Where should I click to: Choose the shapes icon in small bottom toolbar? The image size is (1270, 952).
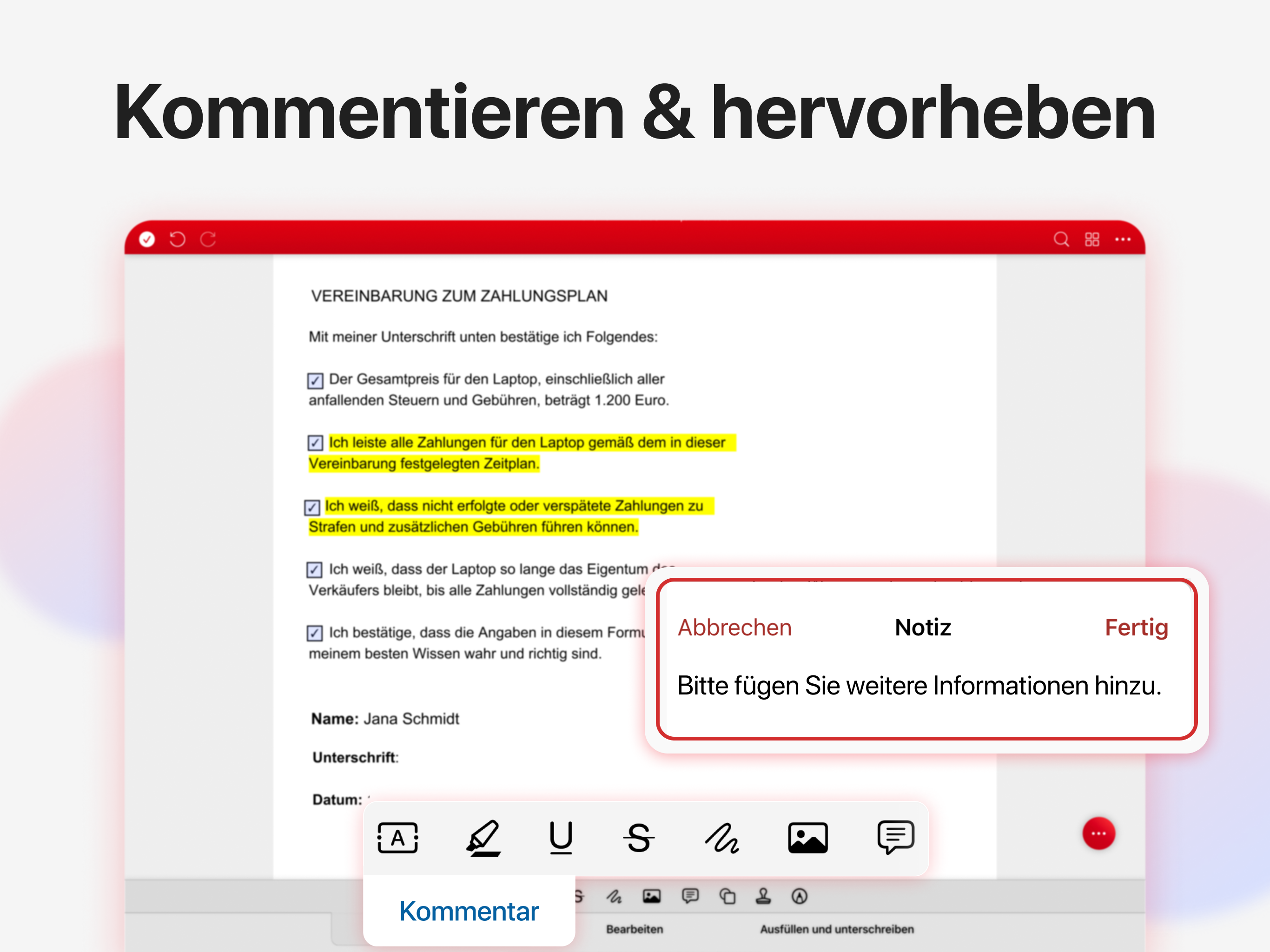(728, 896)
